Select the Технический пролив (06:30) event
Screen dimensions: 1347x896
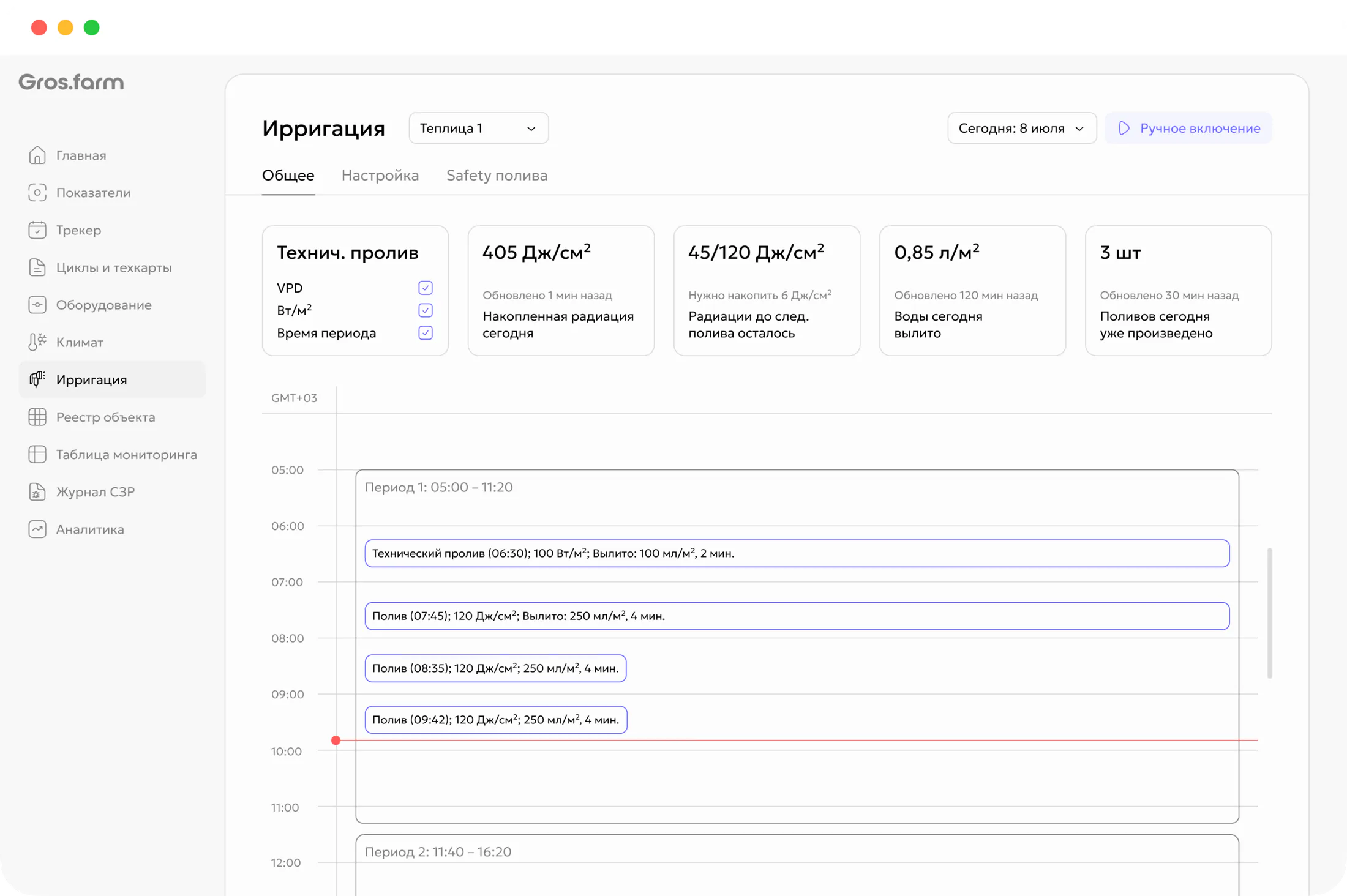tap(797, 553)
